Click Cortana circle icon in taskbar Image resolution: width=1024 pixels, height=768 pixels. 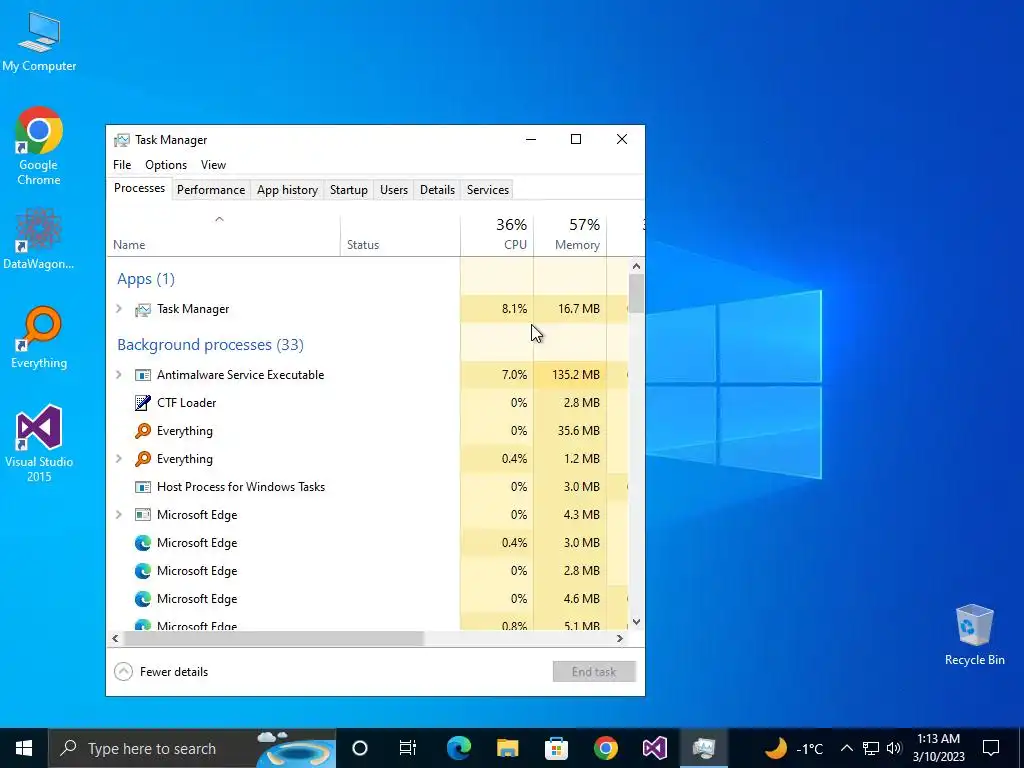pyautogui.click(x=360, y=748)
